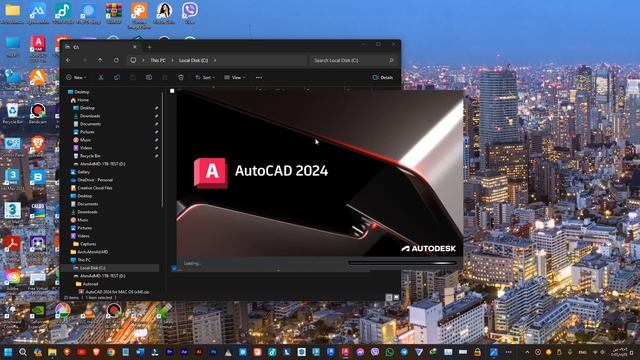The height and width of the screenshot is (360, 640).
Task: Click the AutoCAD splash loading progress bar
Action: 403,263
